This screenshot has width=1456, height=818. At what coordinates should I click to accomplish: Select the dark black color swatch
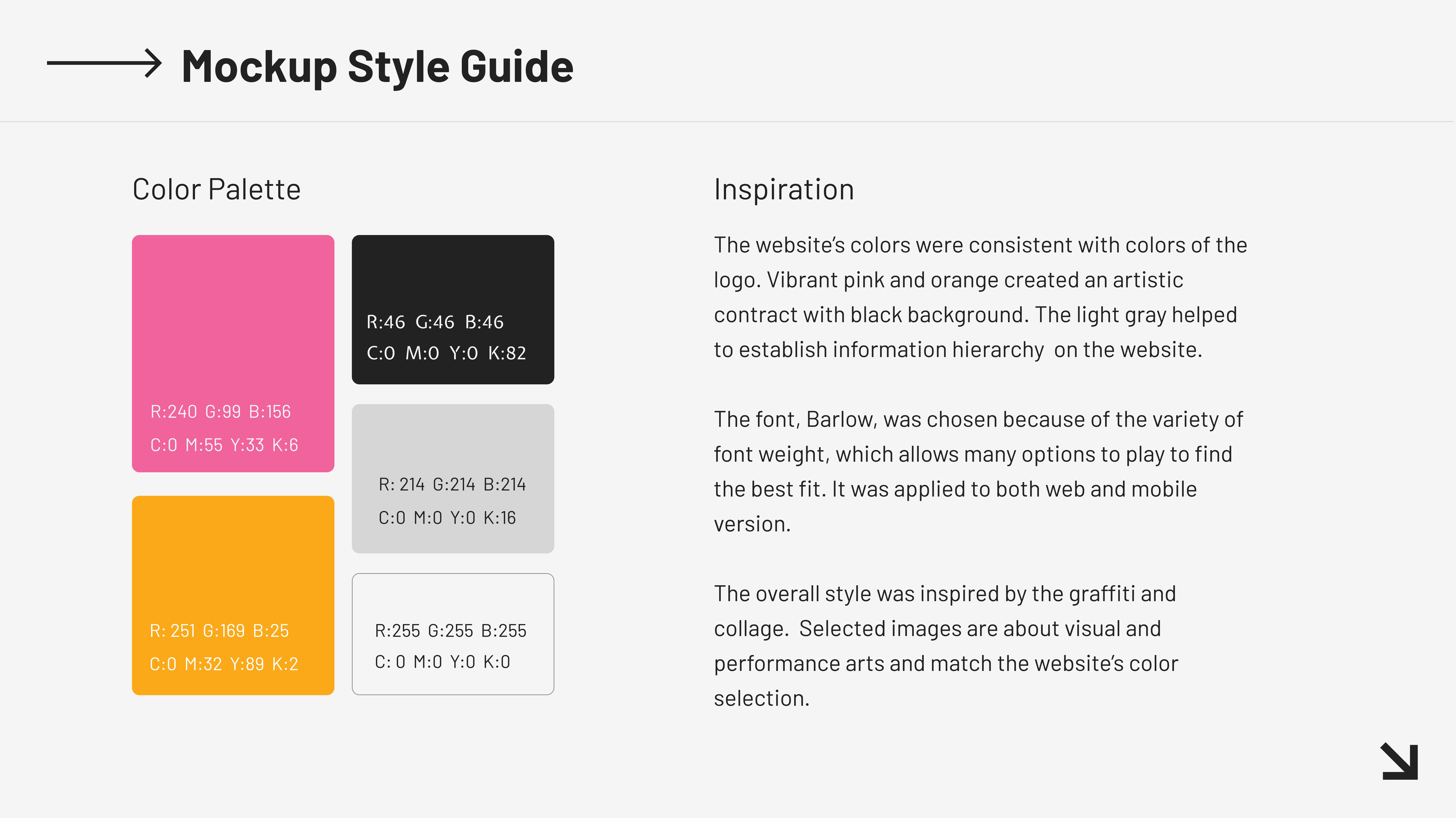453,309
